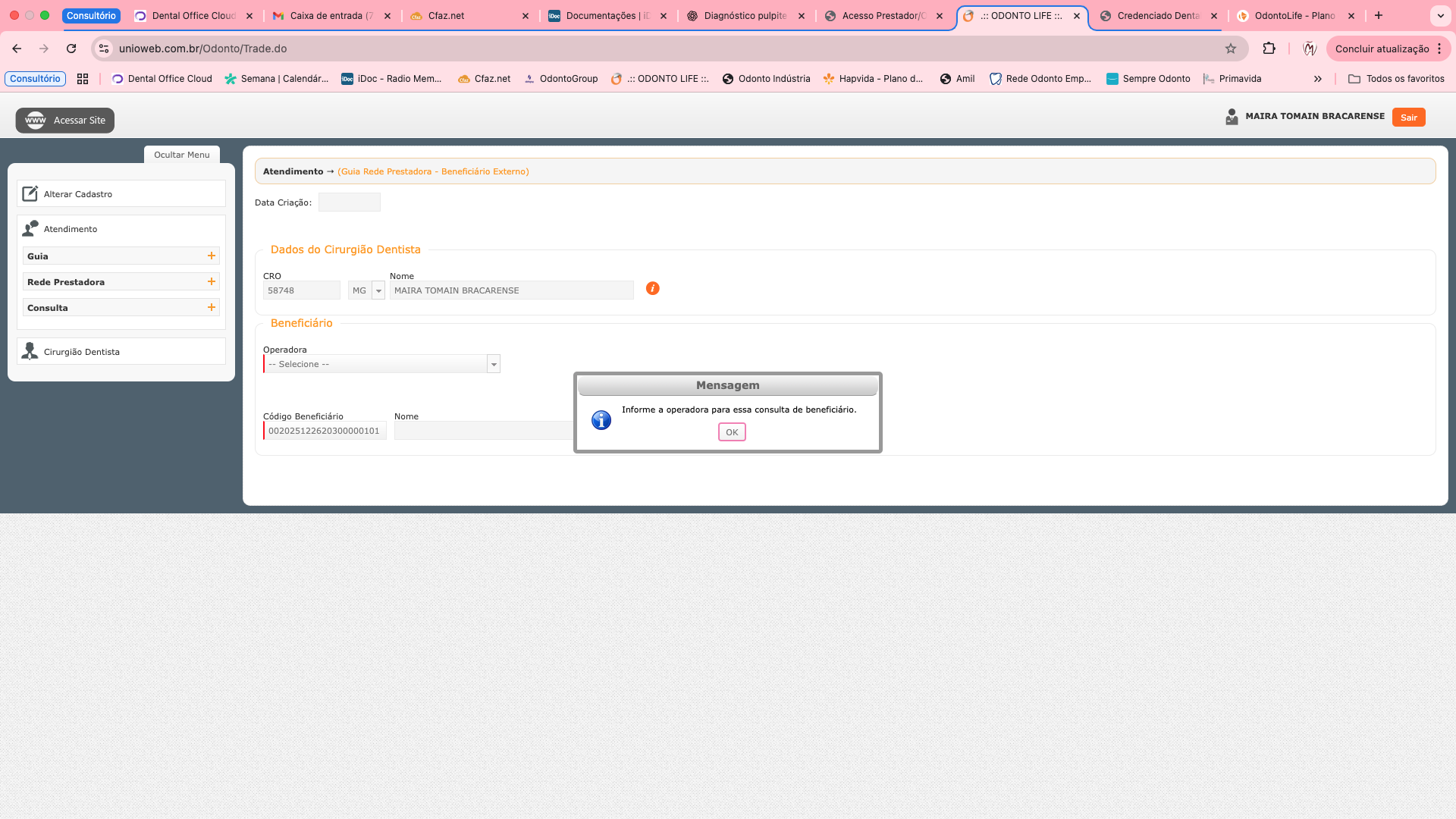Open the browser extensions puzzle icon

1269,49
